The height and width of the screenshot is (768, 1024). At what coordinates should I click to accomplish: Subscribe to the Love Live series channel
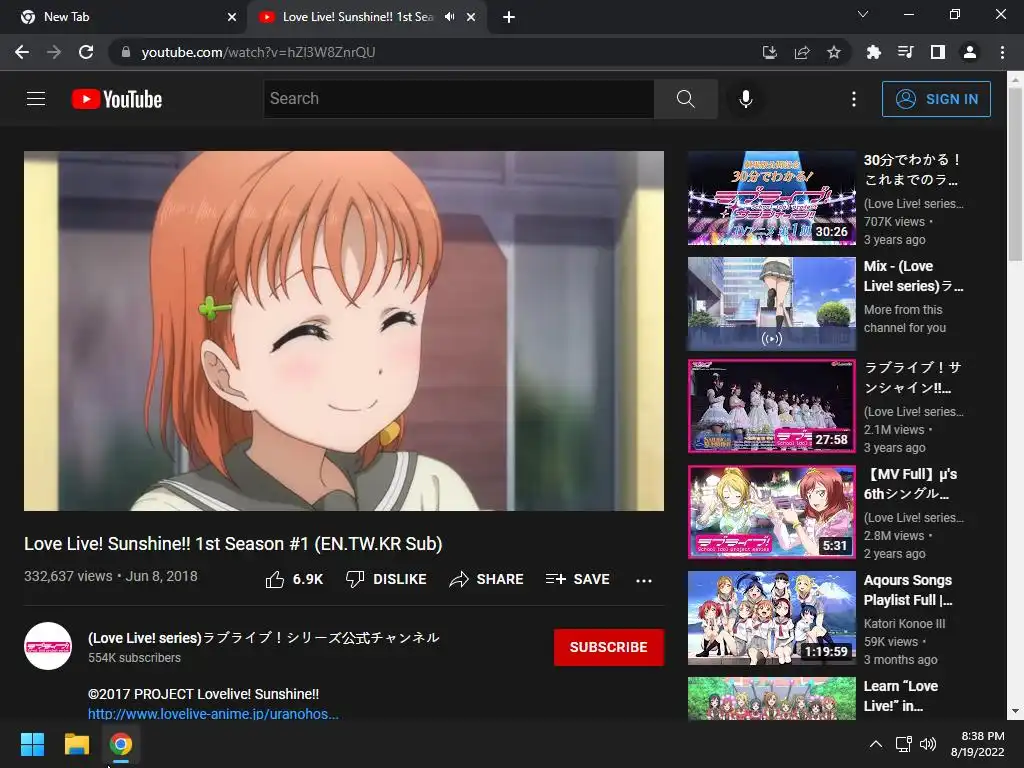[x=609, y=647]
